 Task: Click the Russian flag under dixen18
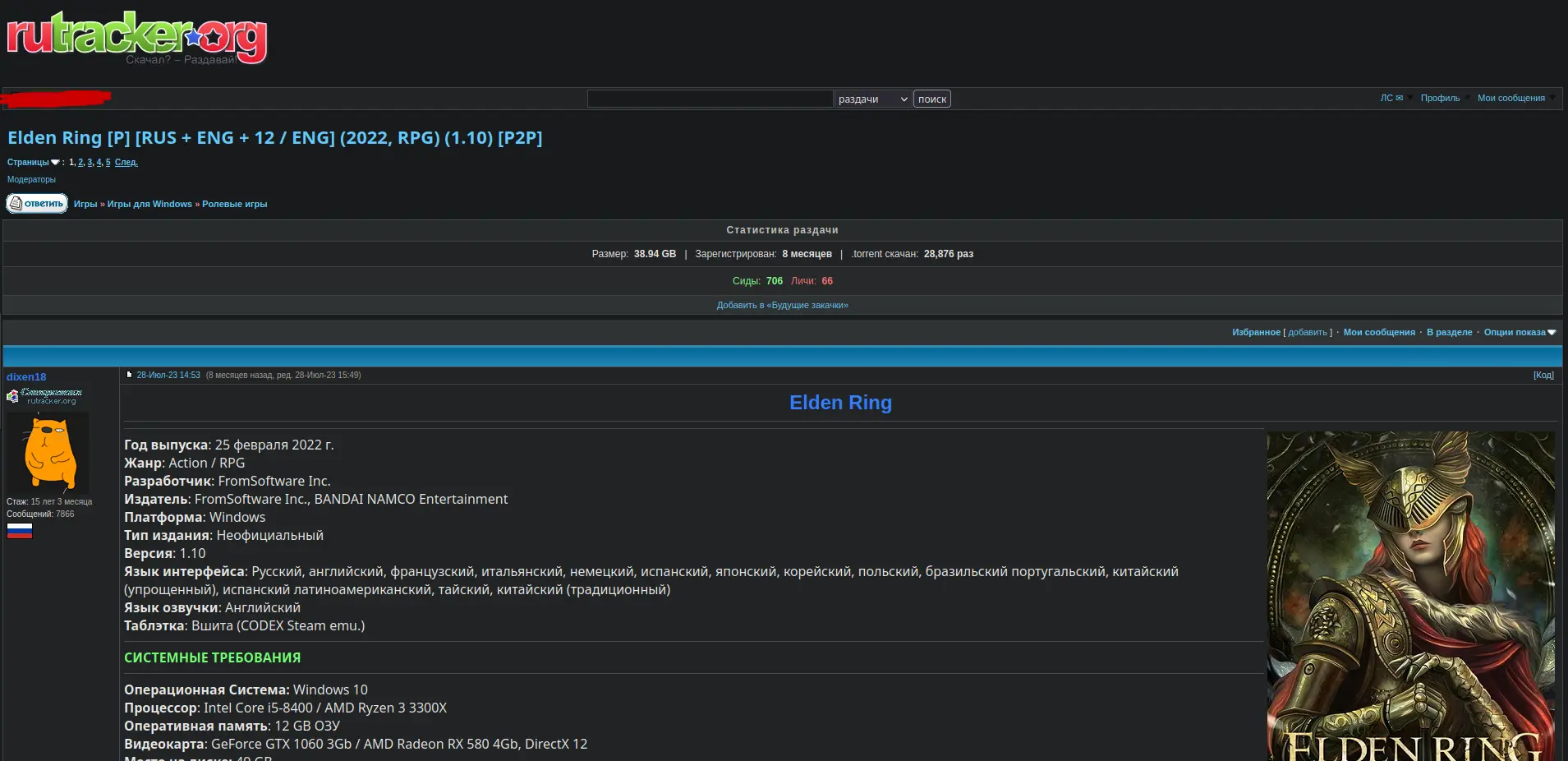(x=20, y=531)
